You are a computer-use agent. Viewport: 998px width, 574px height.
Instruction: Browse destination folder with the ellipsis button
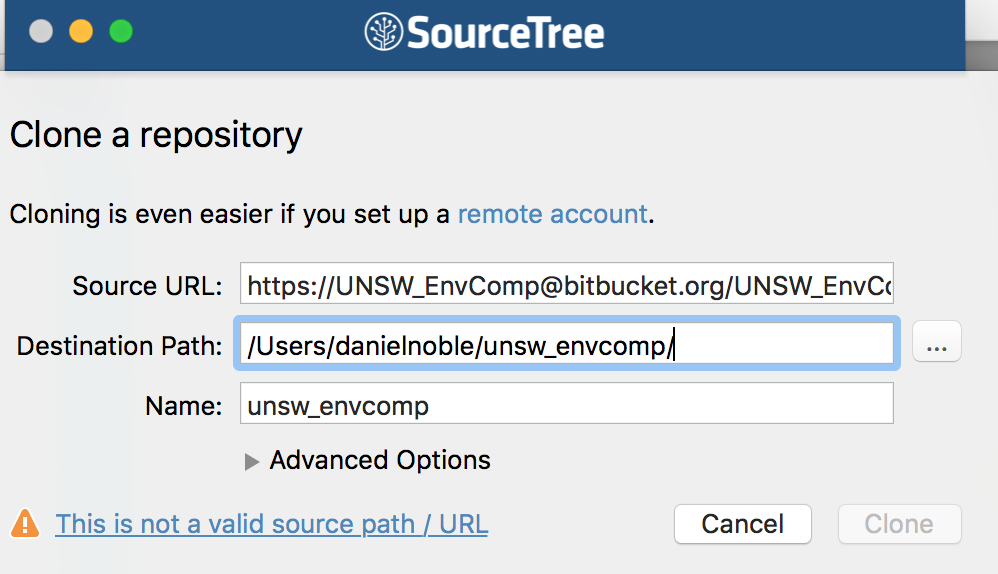[936, 346]
